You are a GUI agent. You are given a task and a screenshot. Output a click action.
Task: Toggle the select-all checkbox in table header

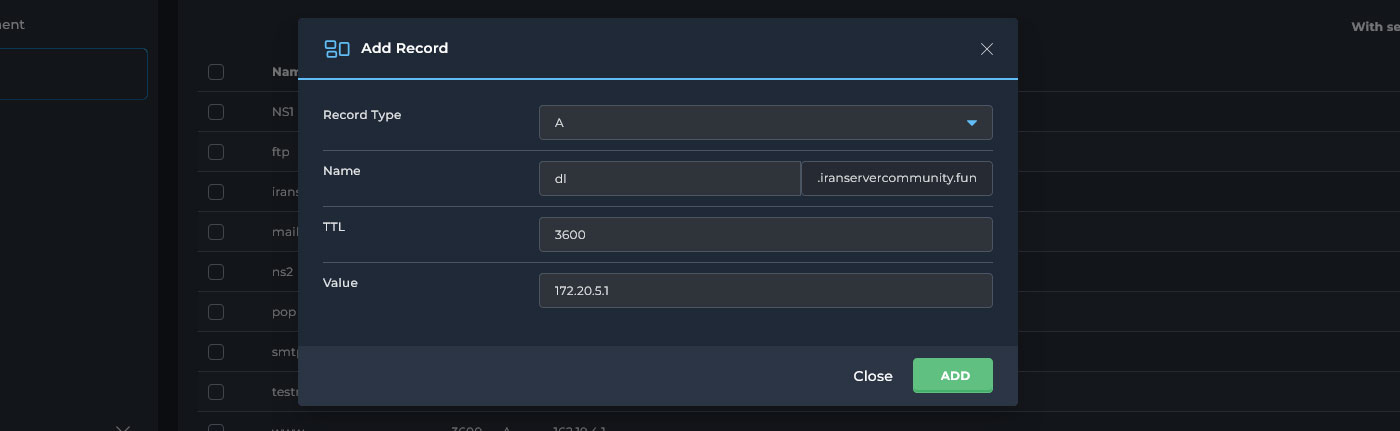point(216,72)
